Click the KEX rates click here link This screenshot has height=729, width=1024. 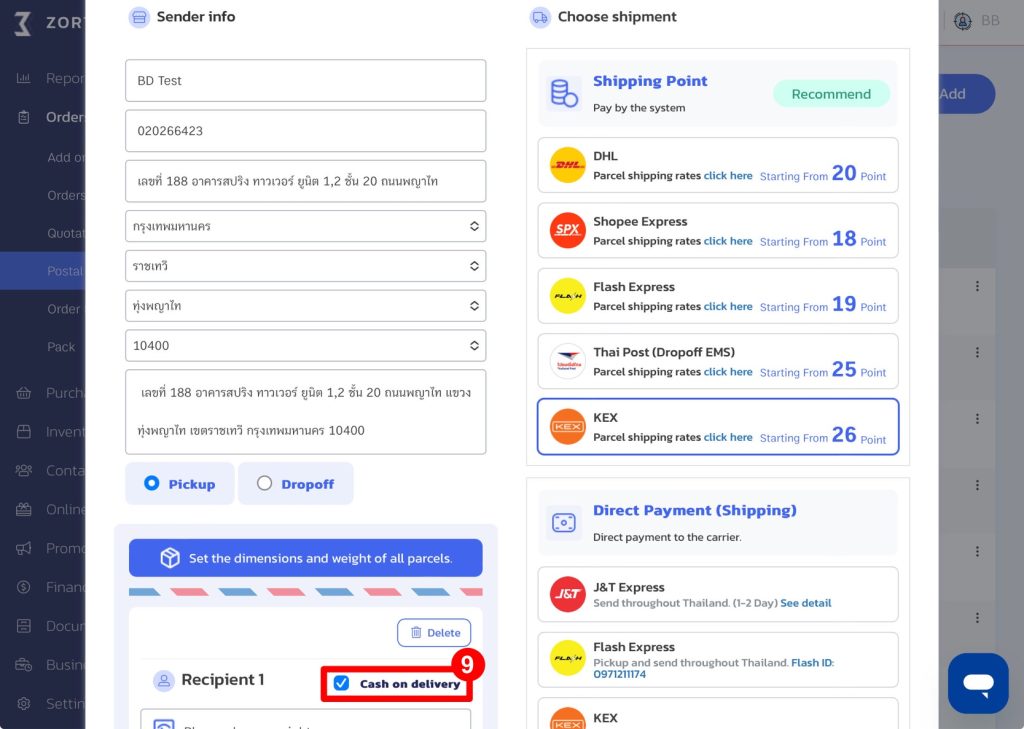tap(728, 437)
